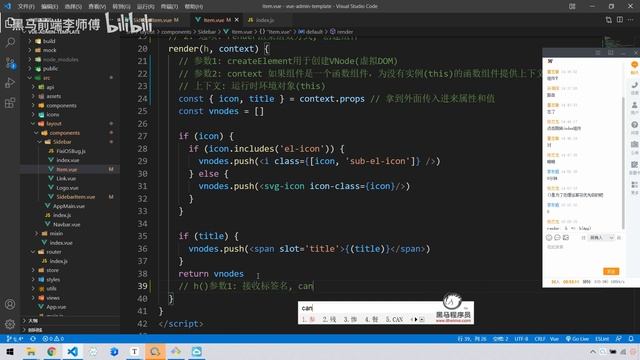Viewport: 640px width, 360px height.
Task: Click the split editor icon
Action: [620, 20]
